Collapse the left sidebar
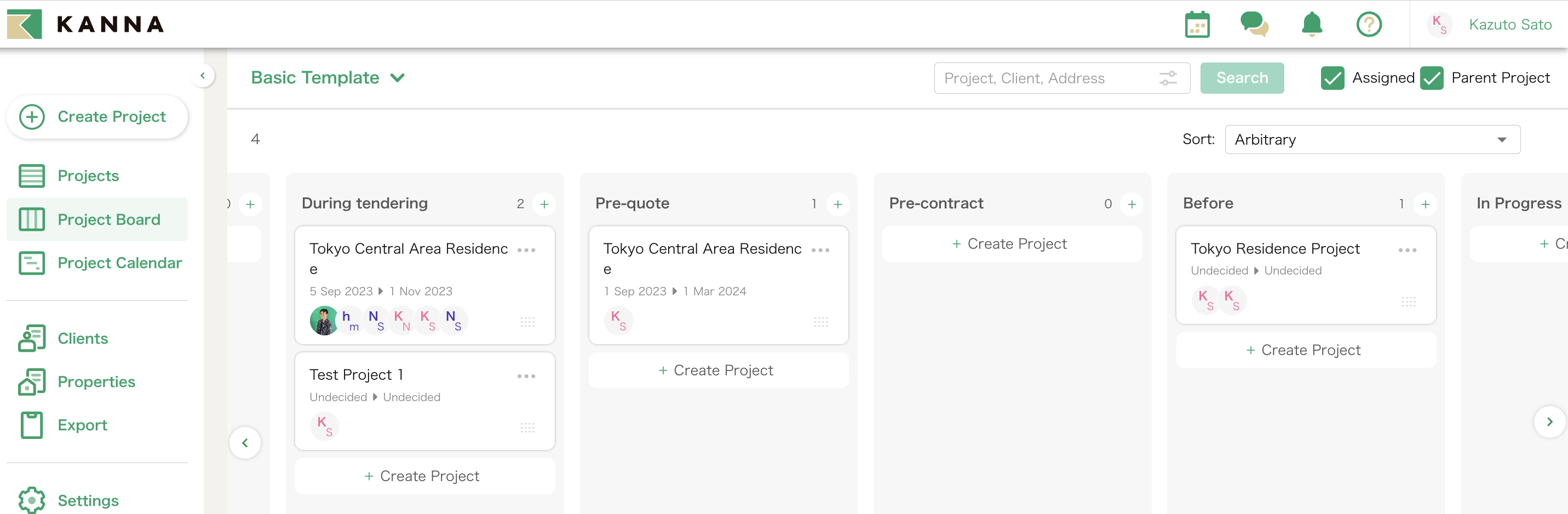 click(x=203, y=76)
